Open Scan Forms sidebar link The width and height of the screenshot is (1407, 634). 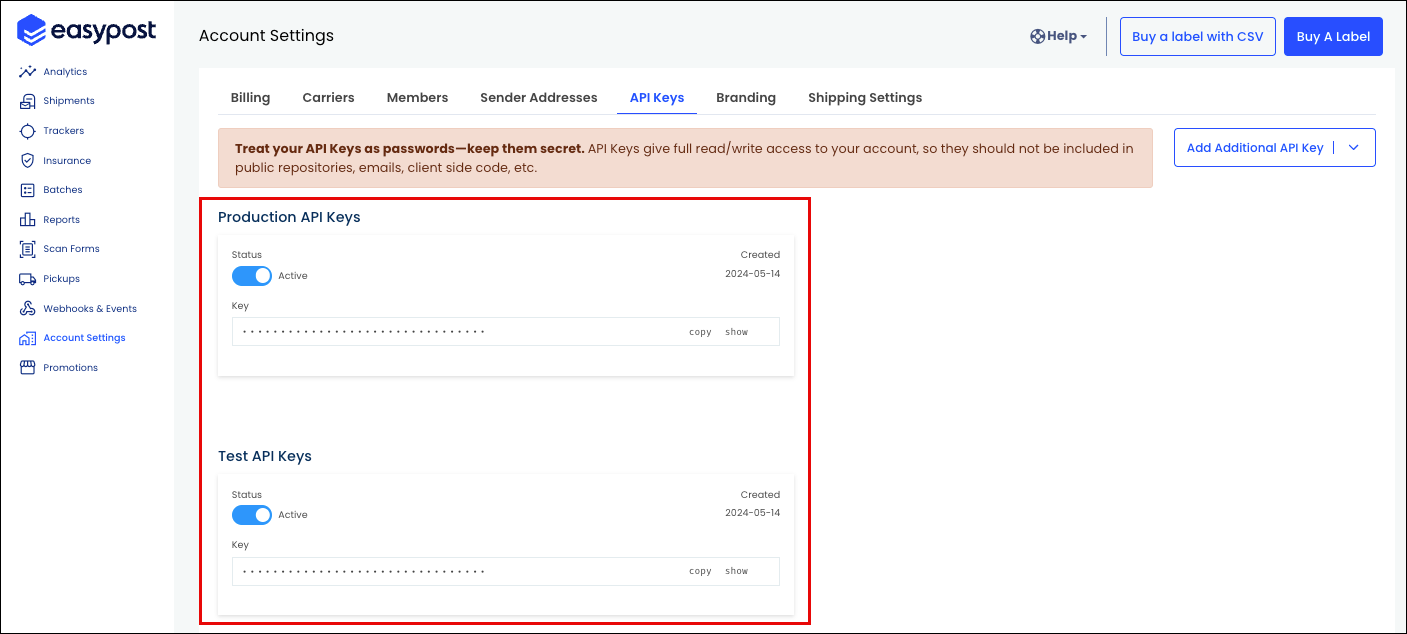coord(71,249)
